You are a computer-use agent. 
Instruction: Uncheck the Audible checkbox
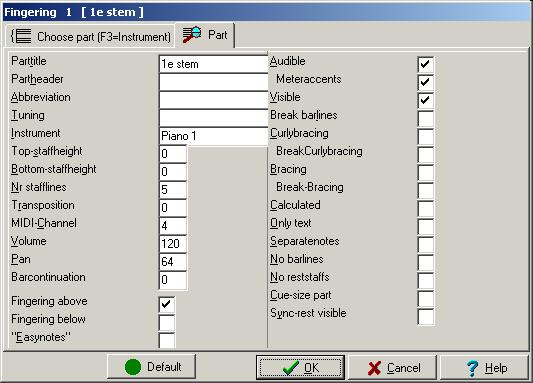pos(426,64)
